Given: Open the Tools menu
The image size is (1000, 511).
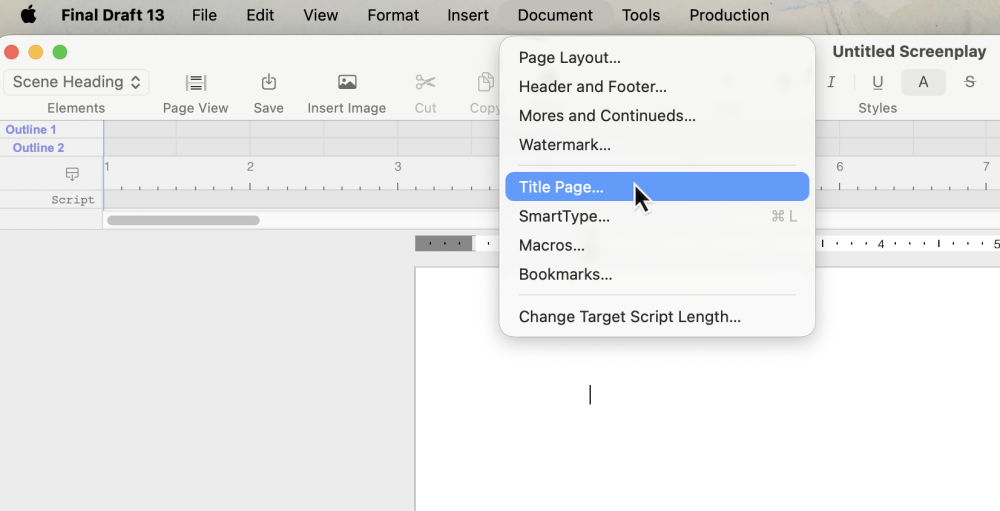Looking at the screenshot, I should 641,15.
